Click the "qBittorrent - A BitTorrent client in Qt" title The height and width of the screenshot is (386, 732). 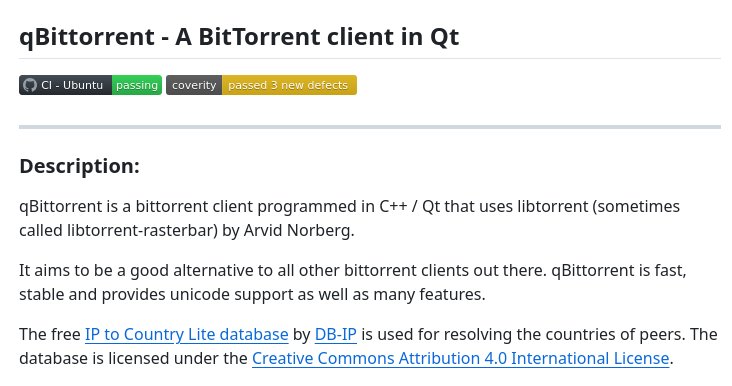[x=239, y=37]
